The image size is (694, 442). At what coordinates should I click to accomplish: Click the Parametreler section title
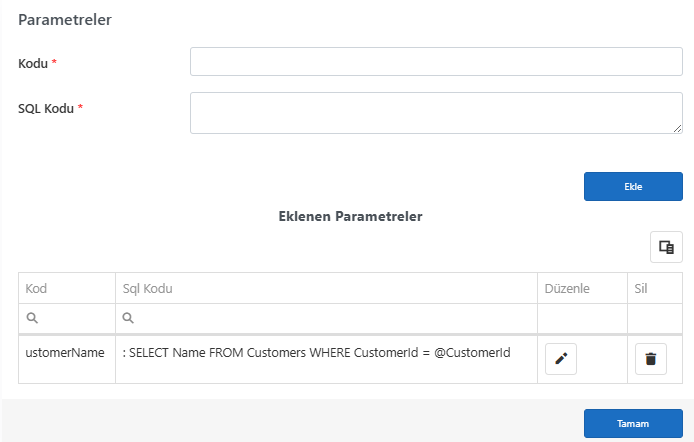(x=65, y=20)
